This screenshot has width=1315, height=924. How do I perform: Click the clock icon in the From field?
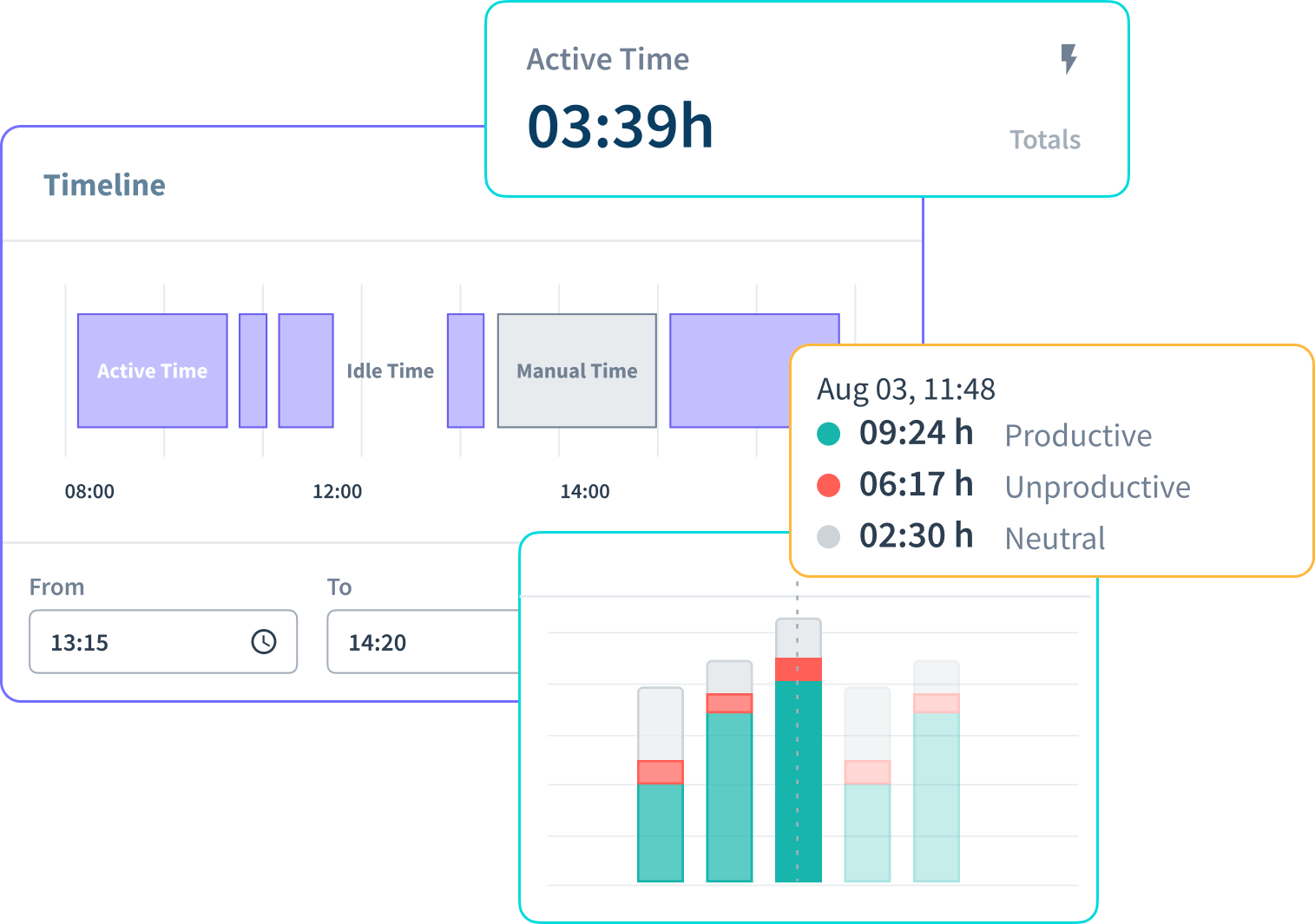[x=263, y=642]
